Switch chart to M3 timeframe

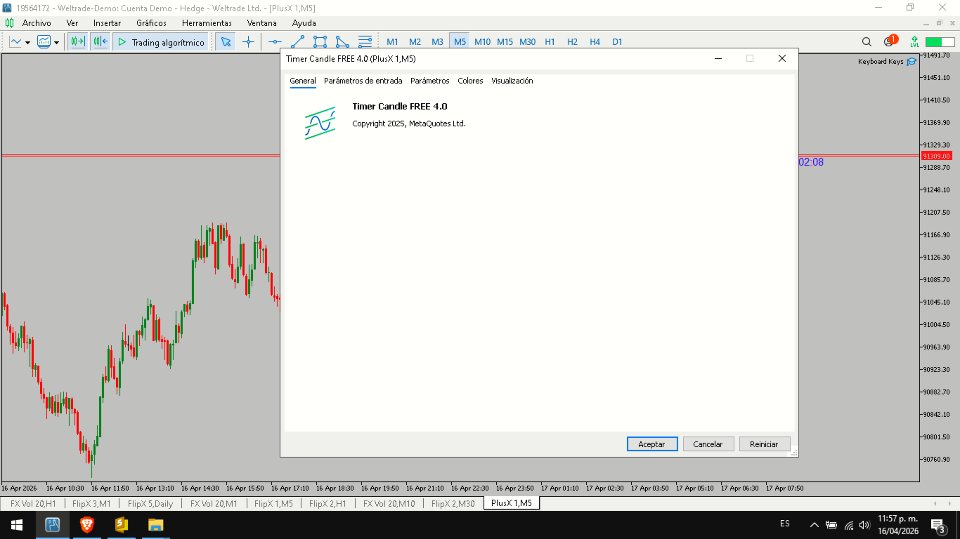coord(437,42)
